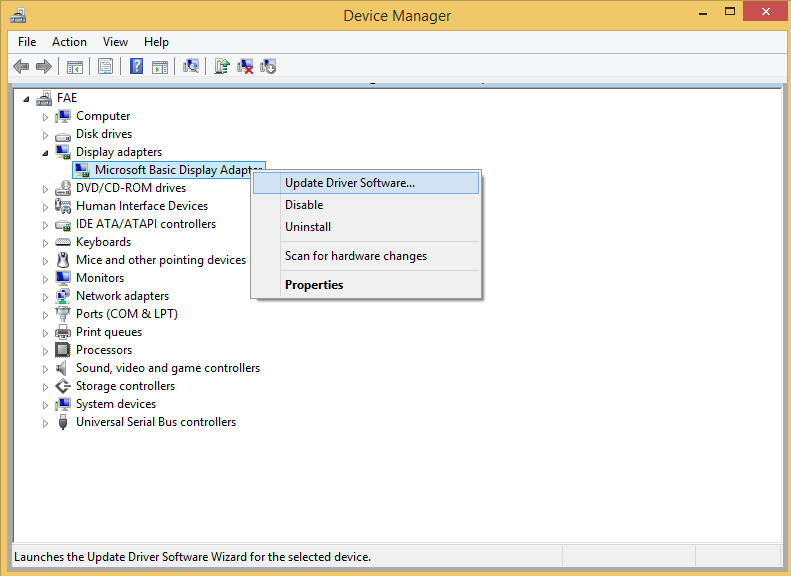Viewport: 791px width, 576px height.
Task: Open the Action menu
Action: tap(69, 42)
